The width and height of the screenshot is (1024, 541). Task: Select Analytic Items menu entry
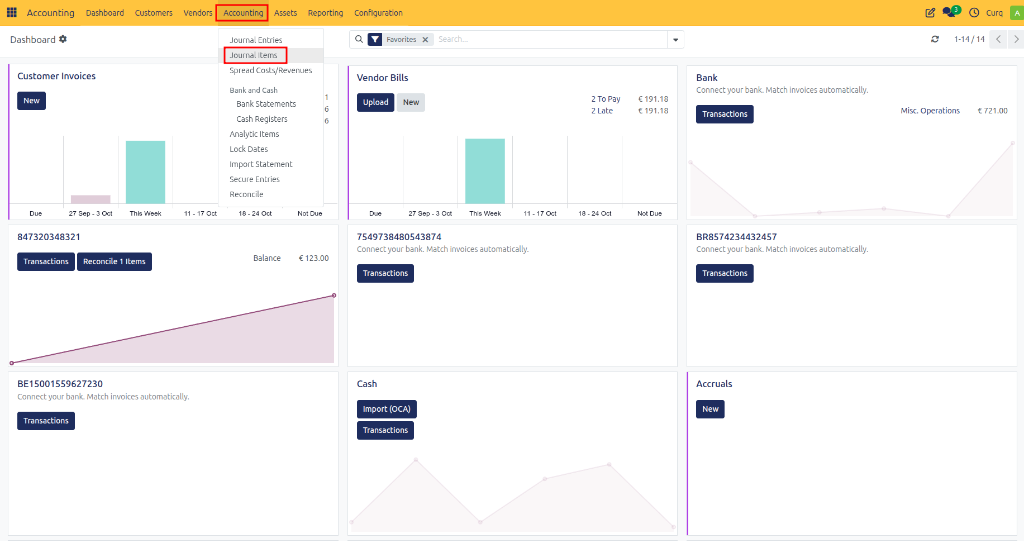pyautogui.click(x=254, y=134)
